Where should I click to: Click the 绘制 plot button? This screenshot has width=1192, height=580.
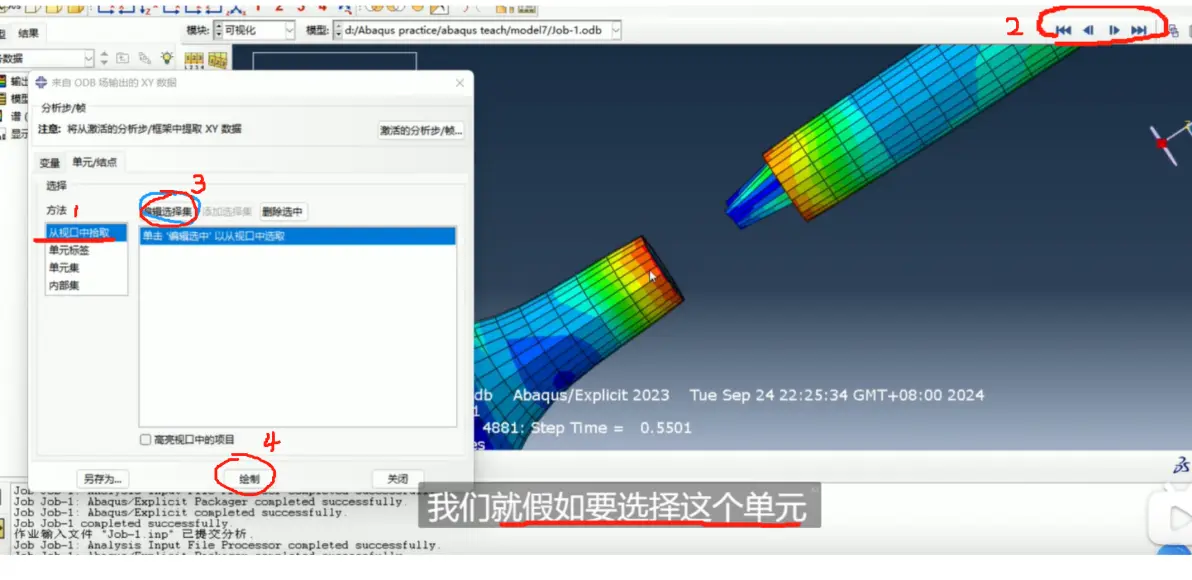(249, 479)
